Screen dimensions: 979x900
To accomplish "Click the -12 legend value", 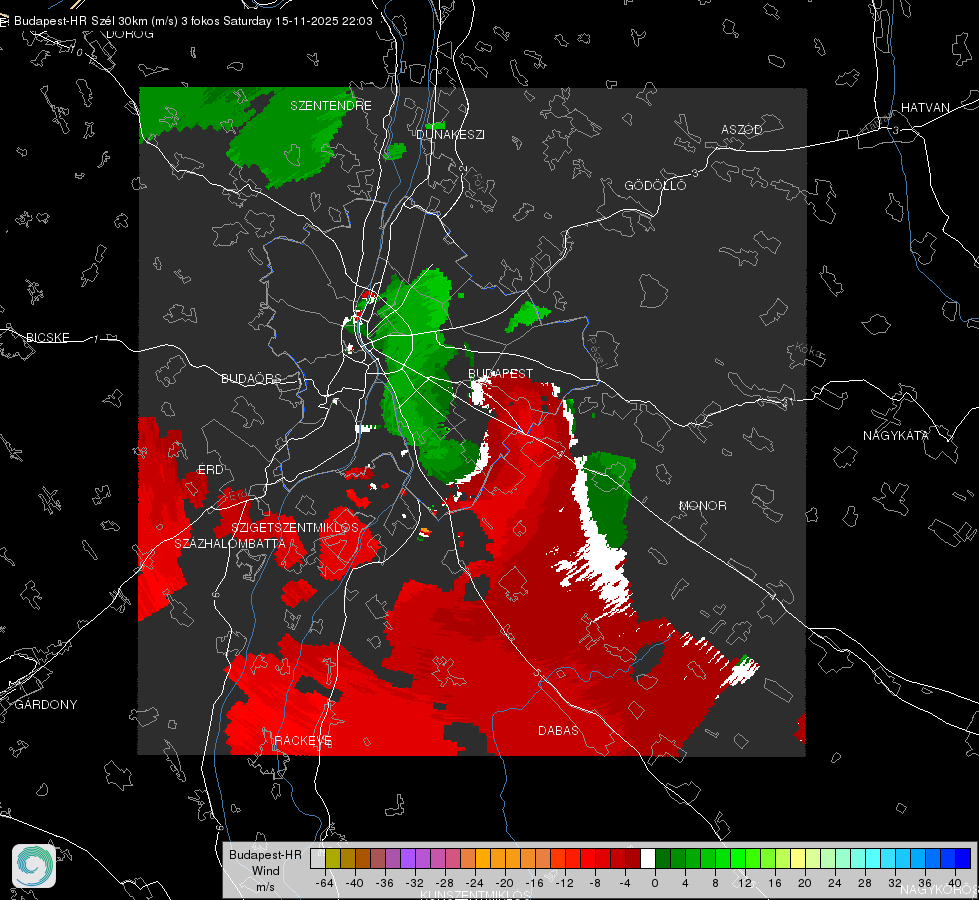I will coord(564,883).
